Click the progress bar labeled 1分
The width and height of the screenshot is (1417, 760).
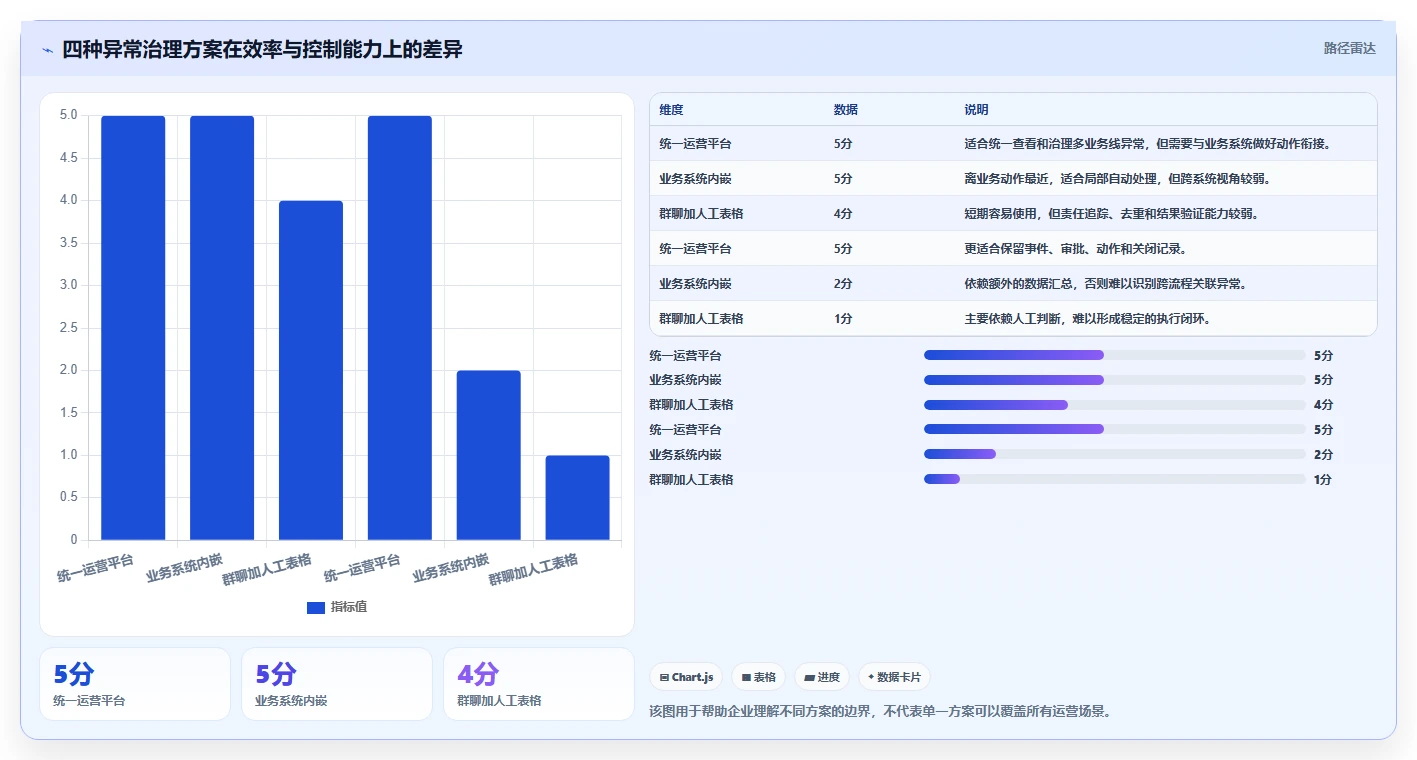tap(1115, 480)
